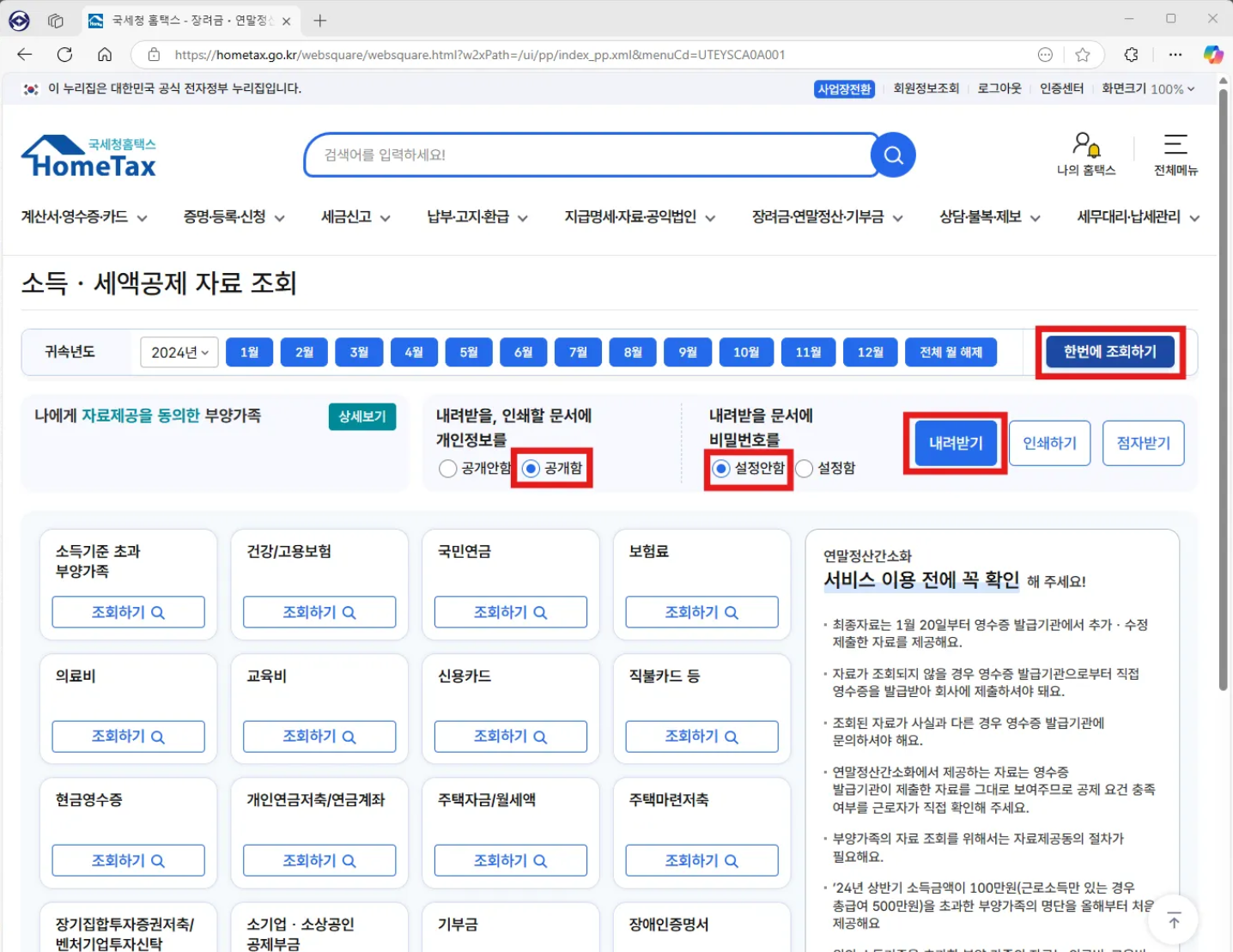
Task: Expand the 세무대리·납세관리 menu
Action: click(x=1139, y=217)
